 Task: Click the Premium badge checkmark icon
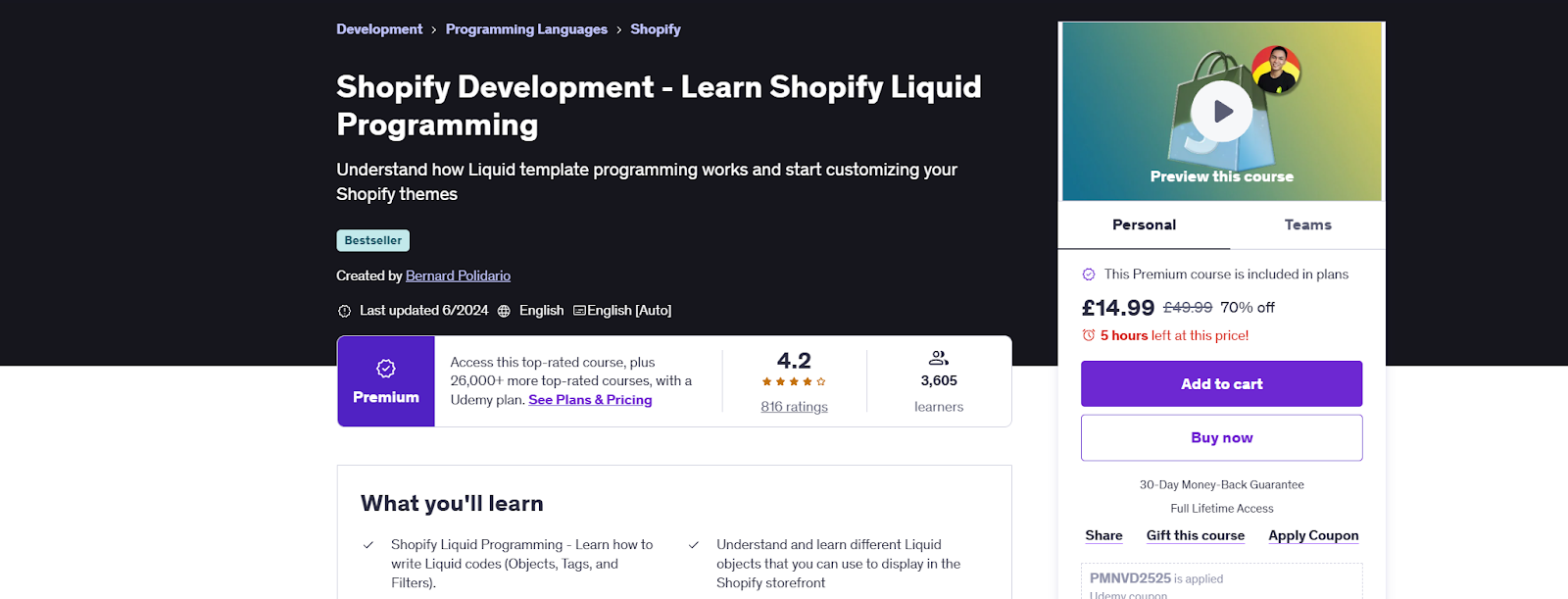click(386, 369)
